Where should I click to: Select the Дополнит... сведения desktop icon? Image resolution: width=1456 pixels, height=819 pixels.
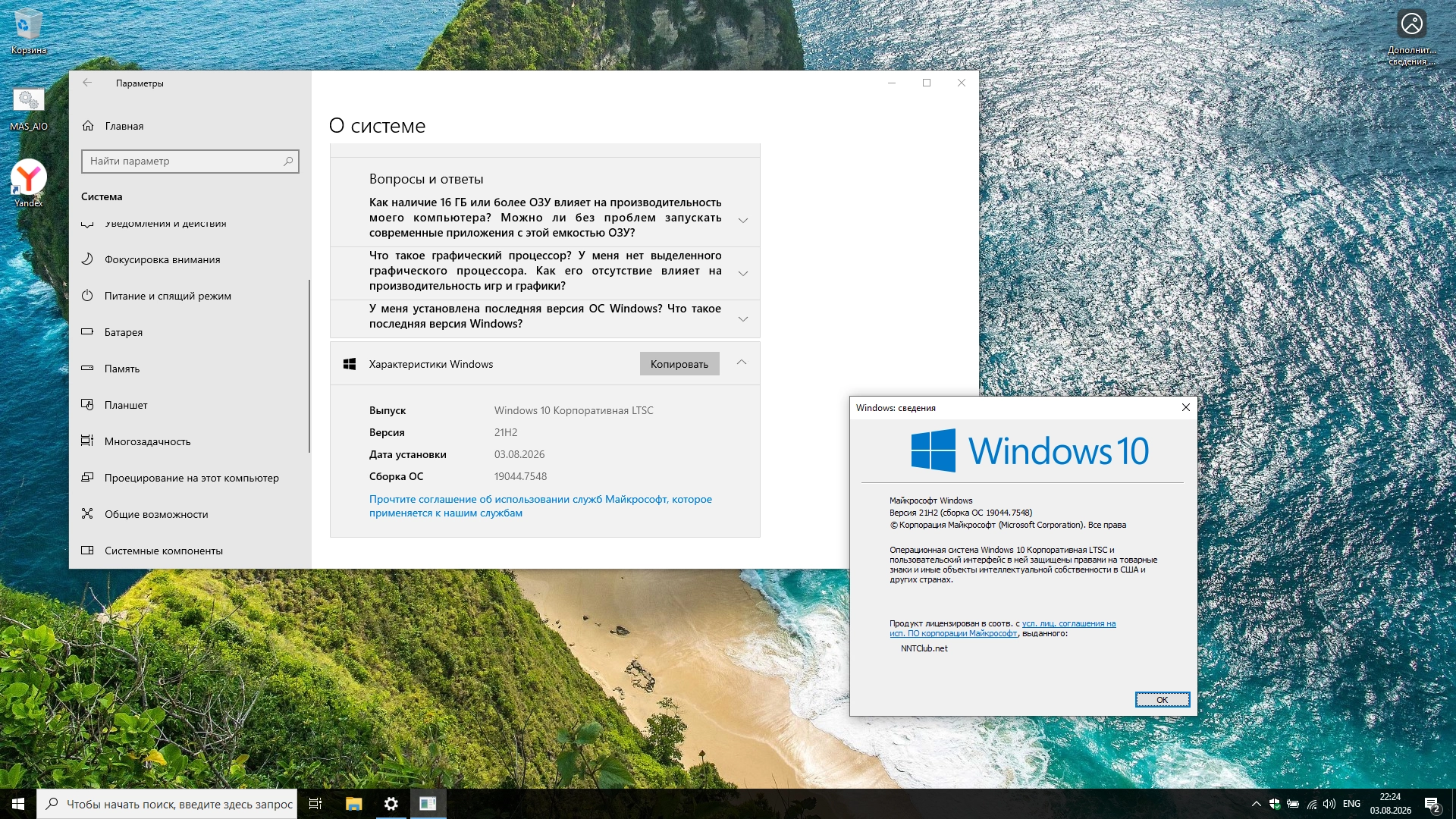pyautogui.click(x=1411, y=36)
